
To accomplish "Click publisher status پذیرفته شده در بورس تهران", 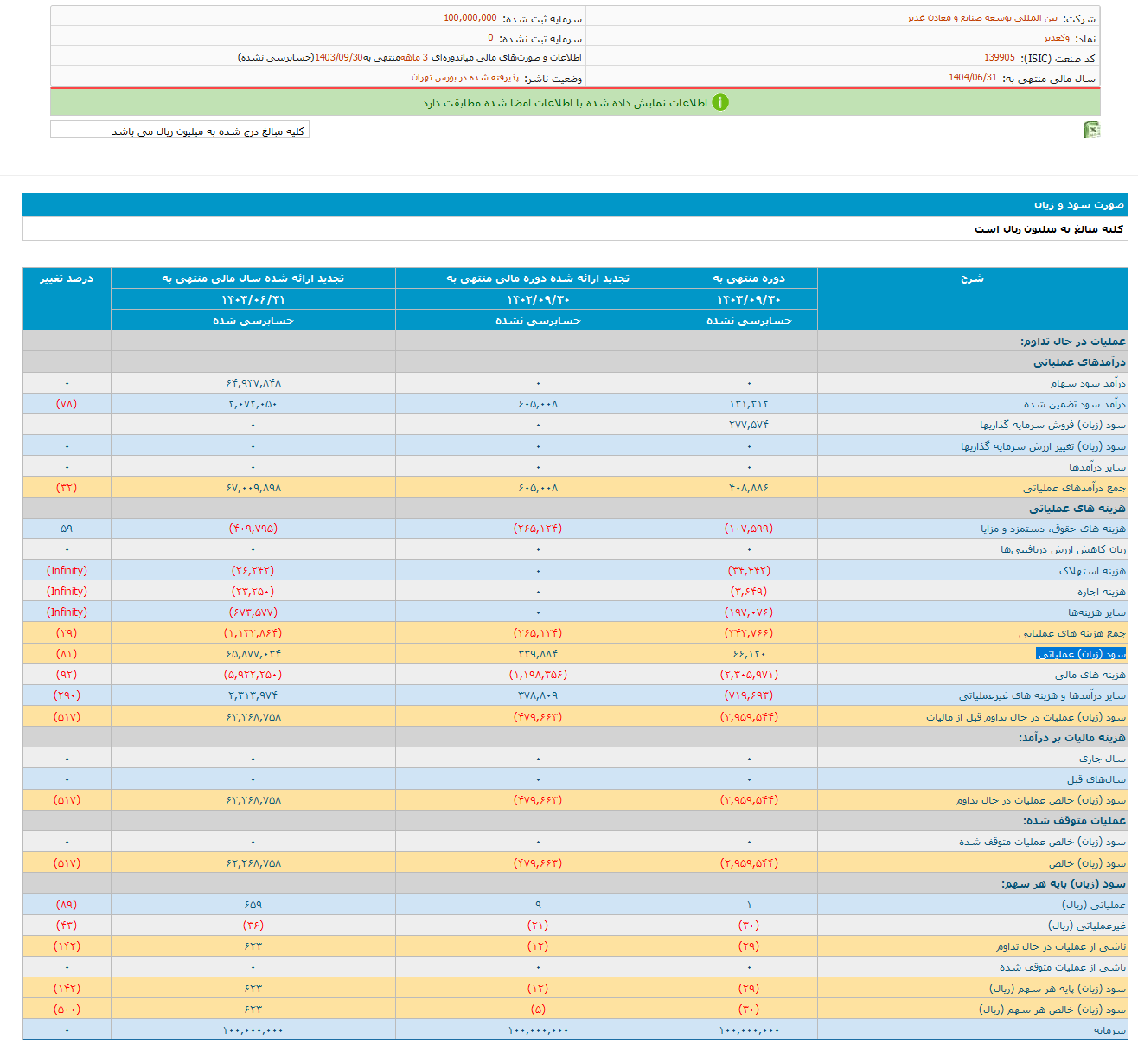I will click(x=464, y=78).
